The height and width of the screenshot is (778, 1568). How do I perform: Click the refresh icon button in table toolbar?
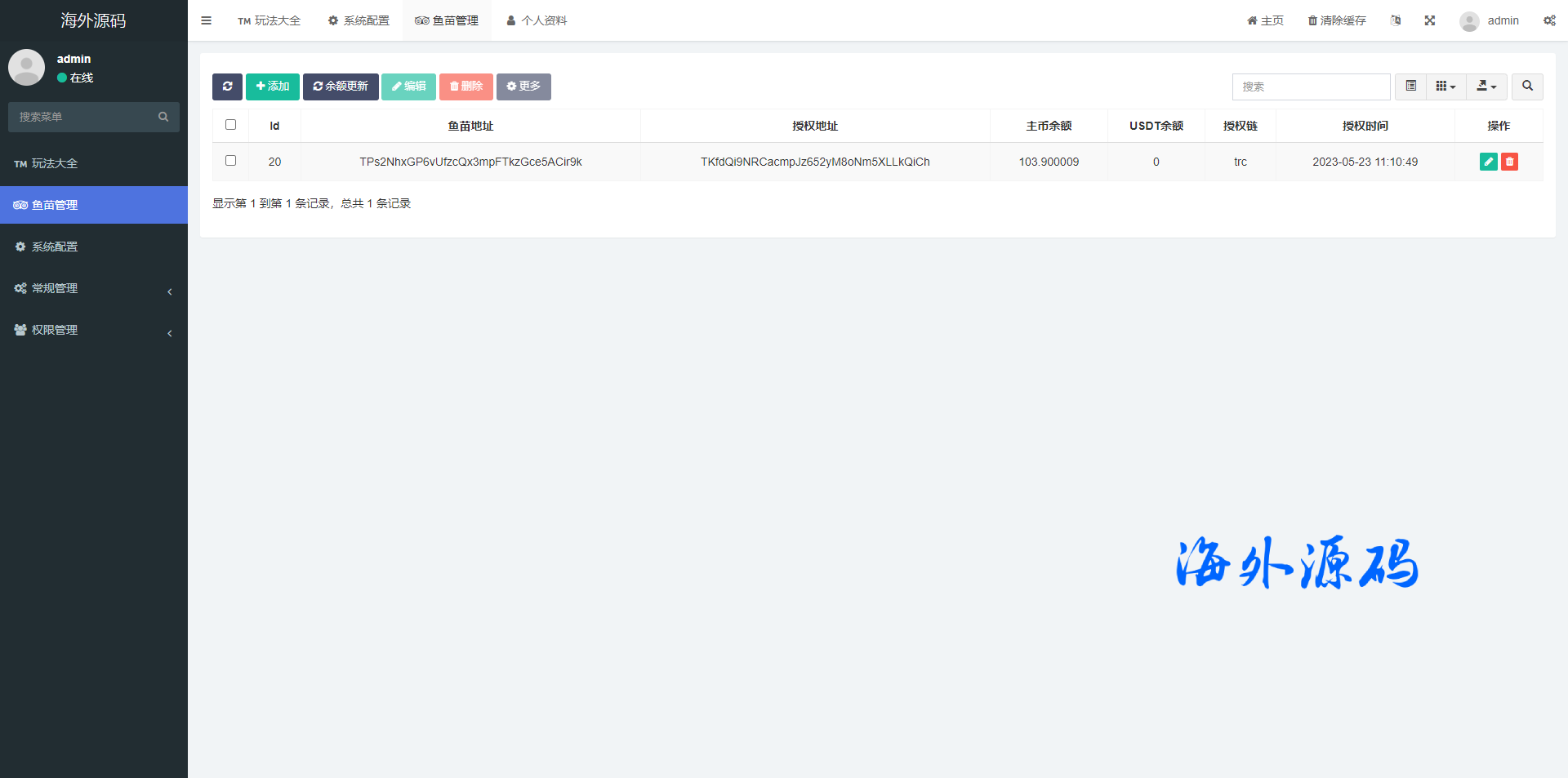click(x=227, y=87)
